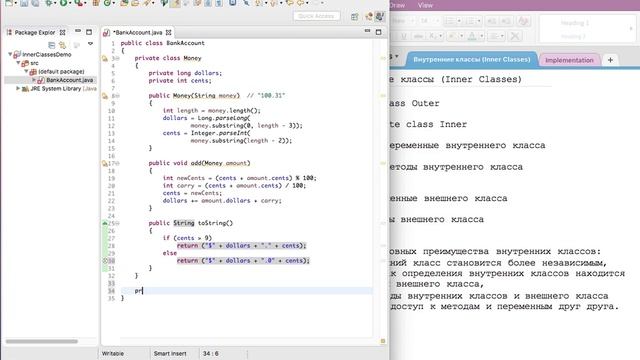Click warning marker on line 3

click(x=104, y=58)
